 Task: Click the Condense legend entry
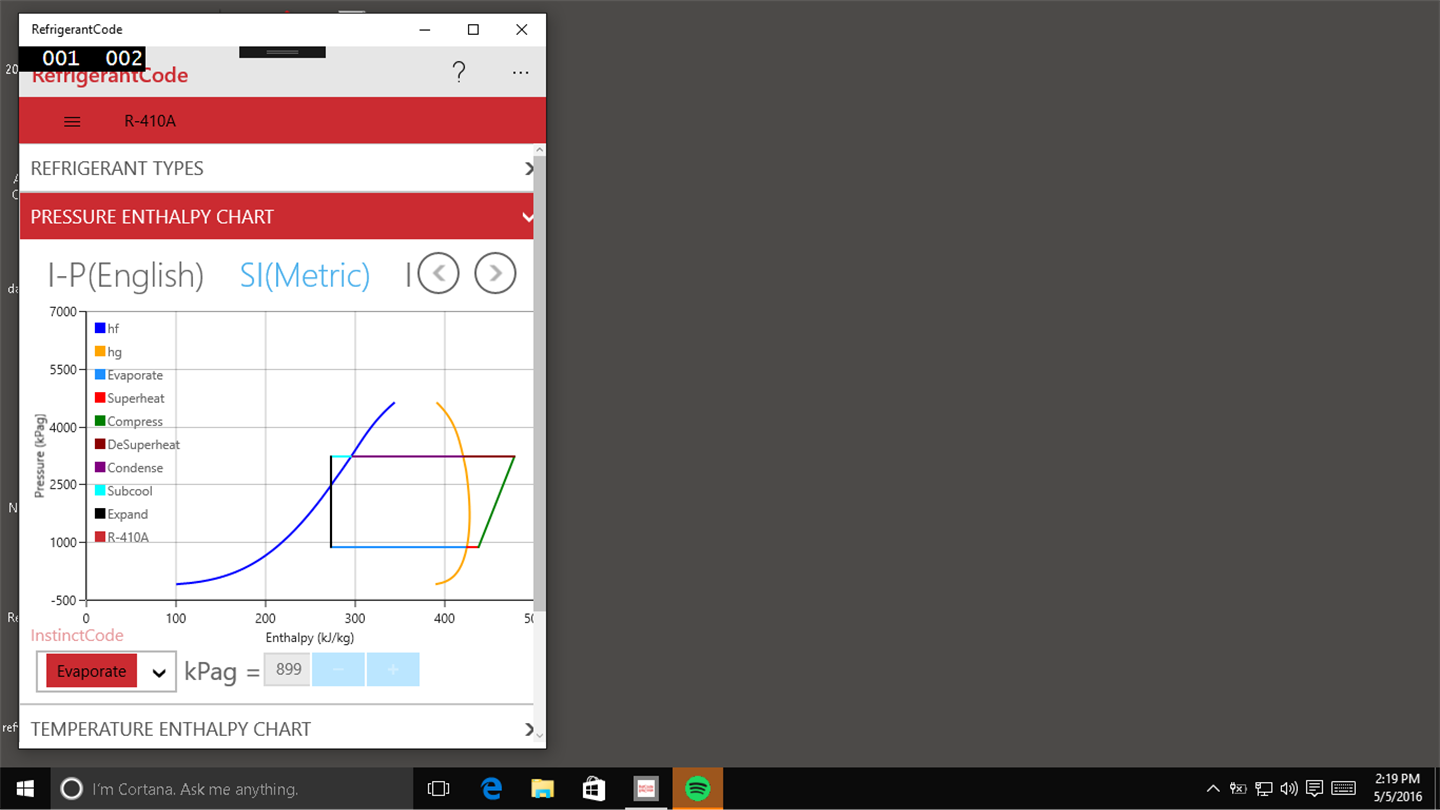point(129,467)
